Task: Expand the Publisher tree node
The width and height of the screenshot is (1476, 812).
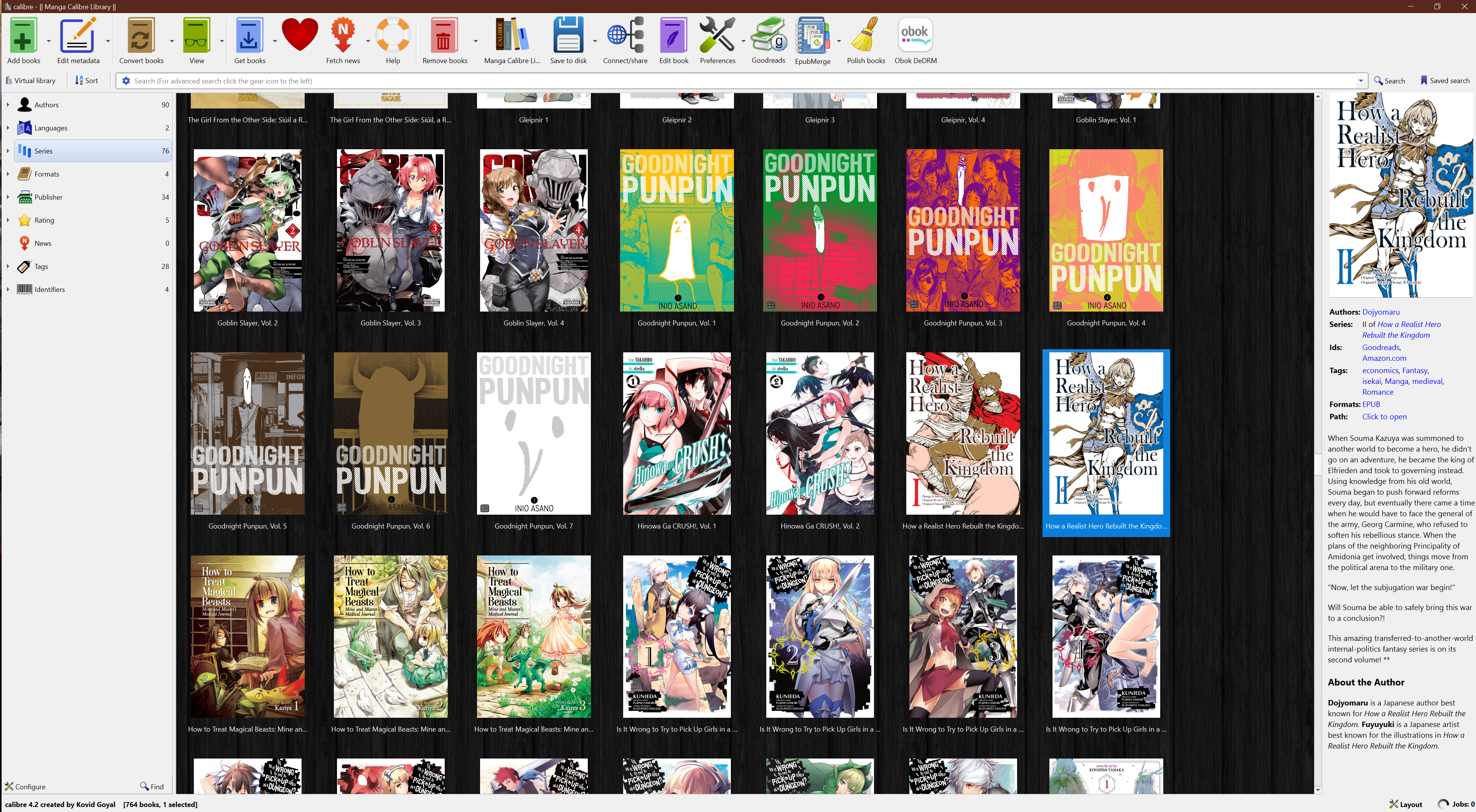Action: [x=7, y=197]
